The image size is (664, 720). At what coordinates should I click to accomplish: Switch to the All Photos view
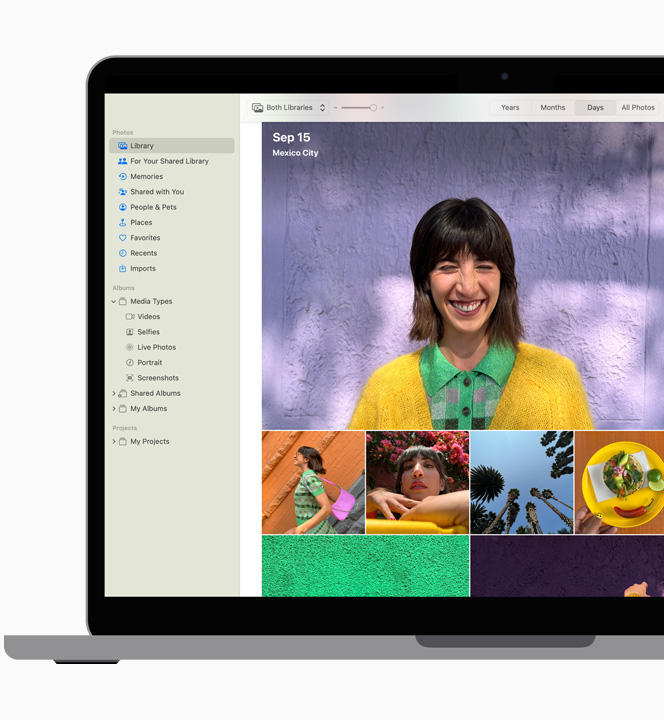tap(638, 107)
